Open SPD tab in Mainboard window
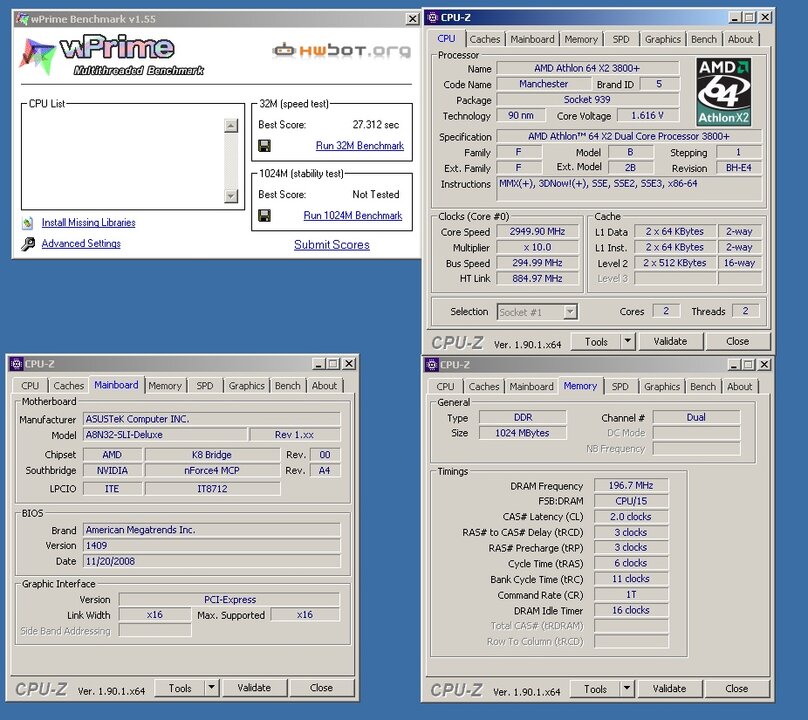The image size is (808, 720). pos(205,386)
